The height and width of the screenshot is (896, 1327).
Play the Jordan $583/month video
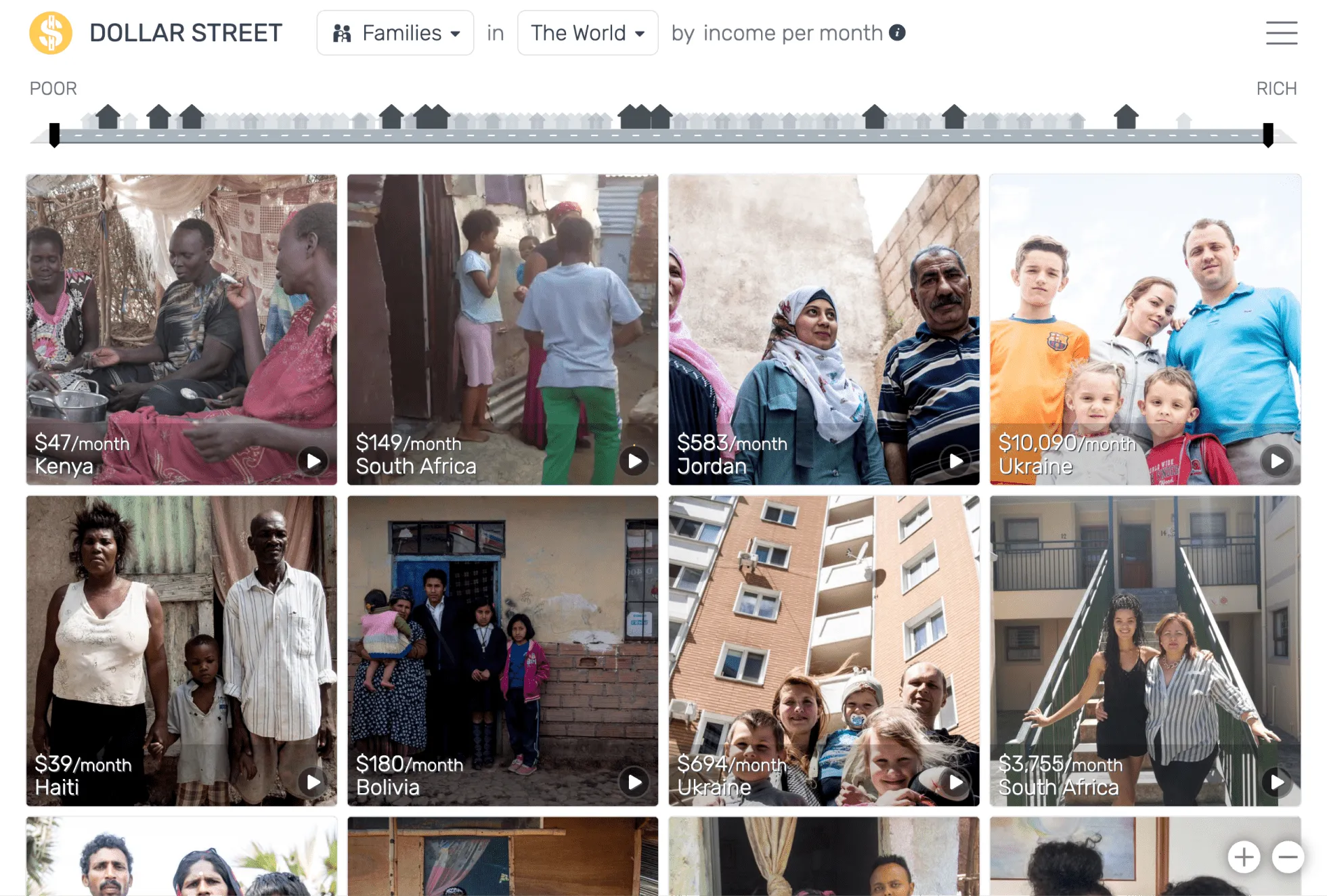955,461
